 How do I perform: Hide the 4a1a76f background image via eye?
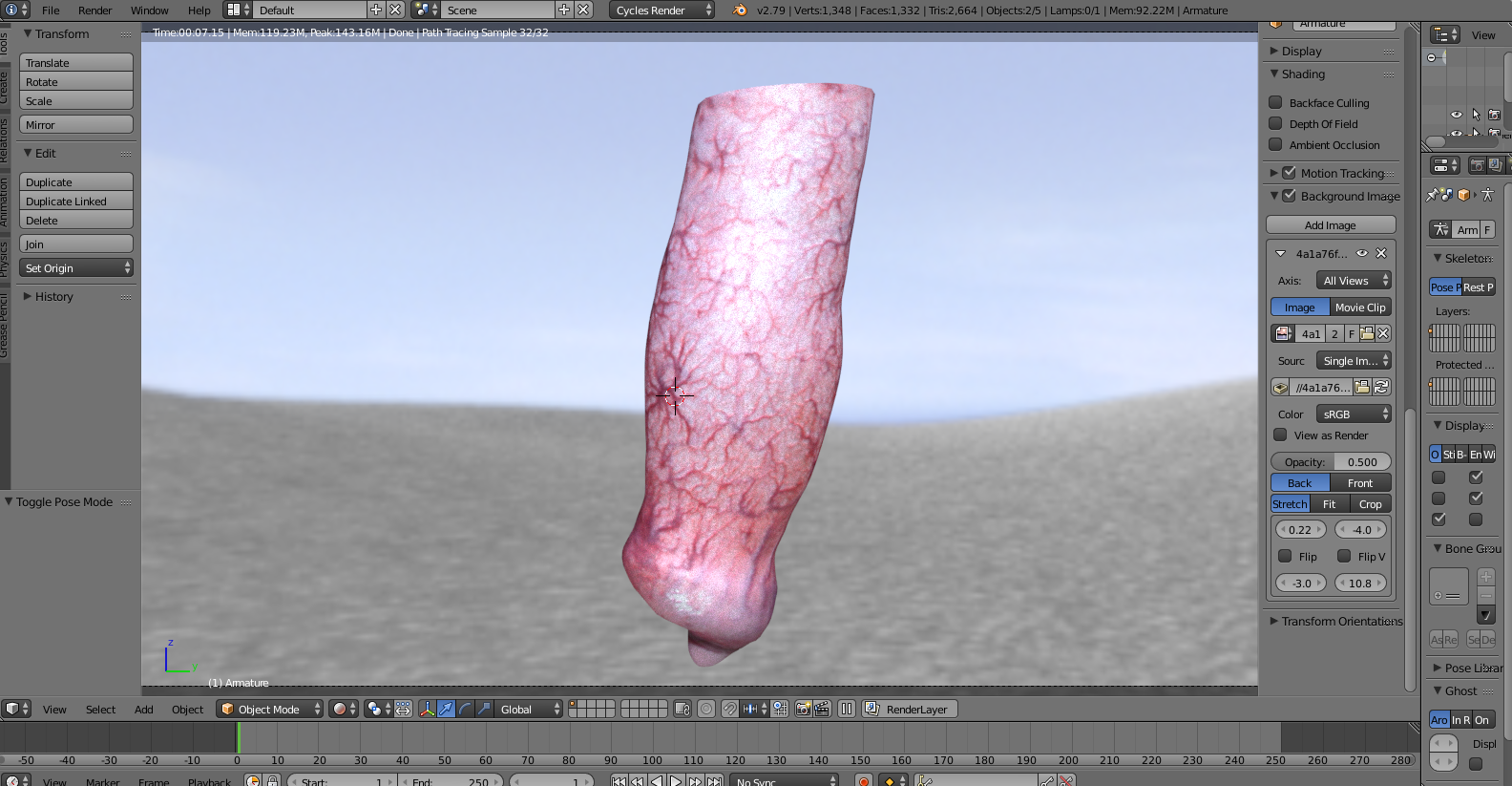click(1362, 253)
